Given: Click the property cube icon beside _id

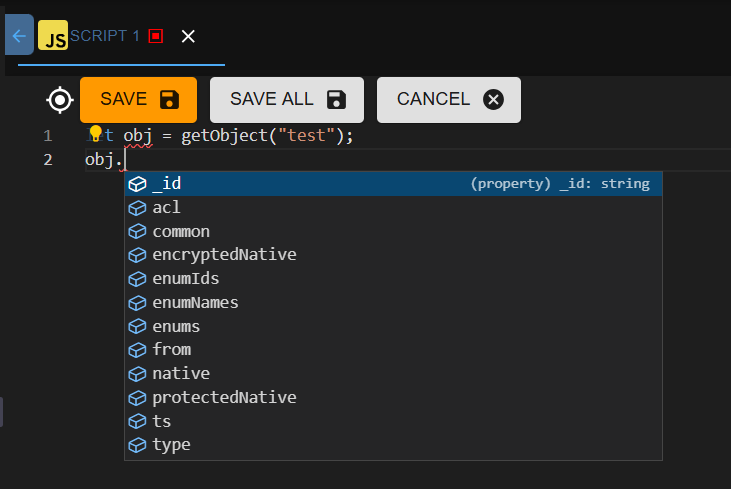Looking at the screenshot, I should (137, 184).
